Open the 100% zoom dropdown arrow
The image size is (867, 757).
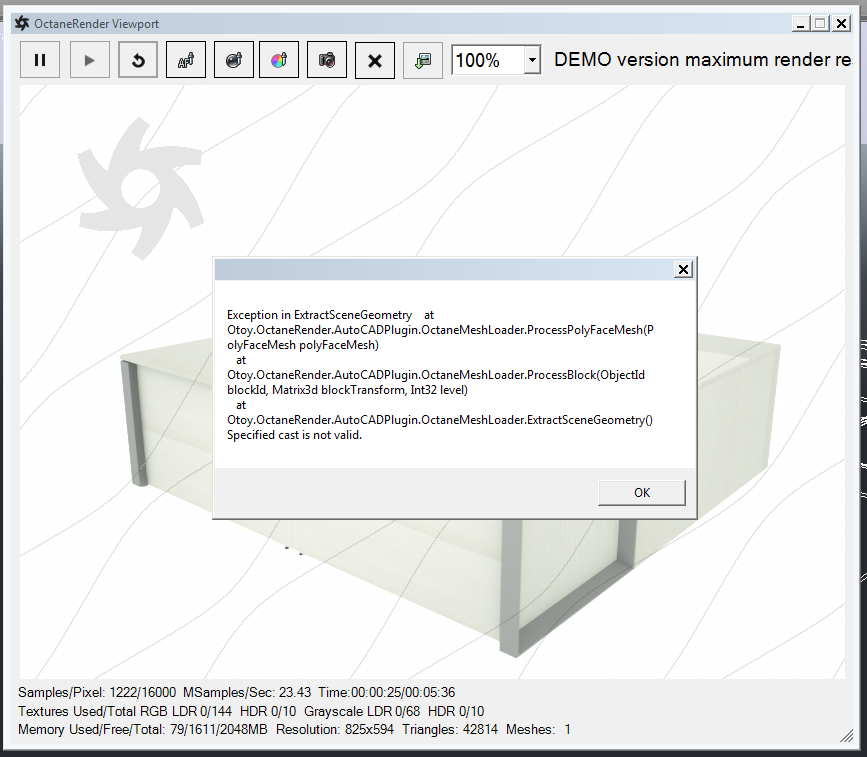[532, 59]
